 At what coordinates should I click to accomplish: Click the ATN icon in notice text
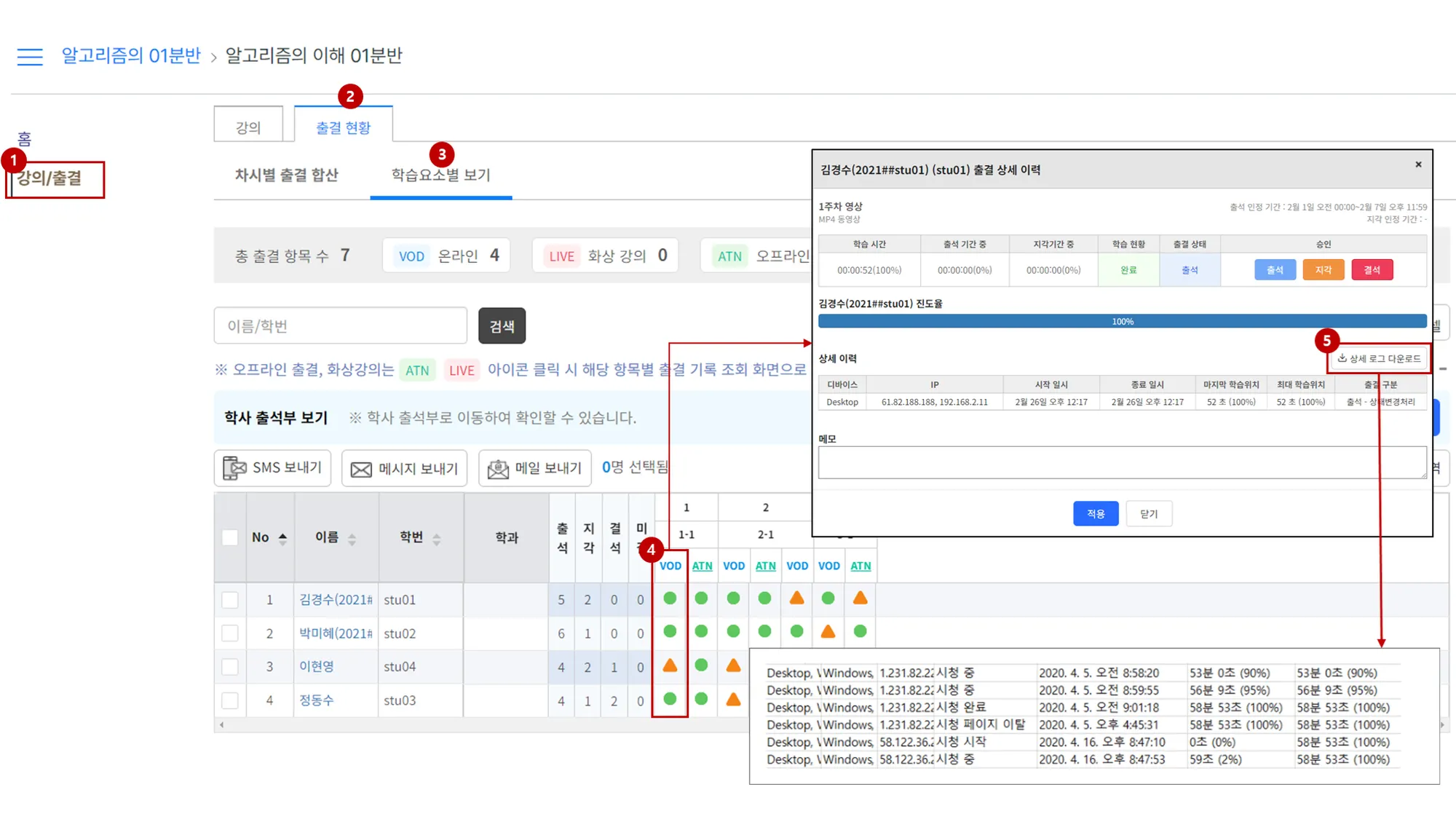pyautogui.click(x=417, y=371)
